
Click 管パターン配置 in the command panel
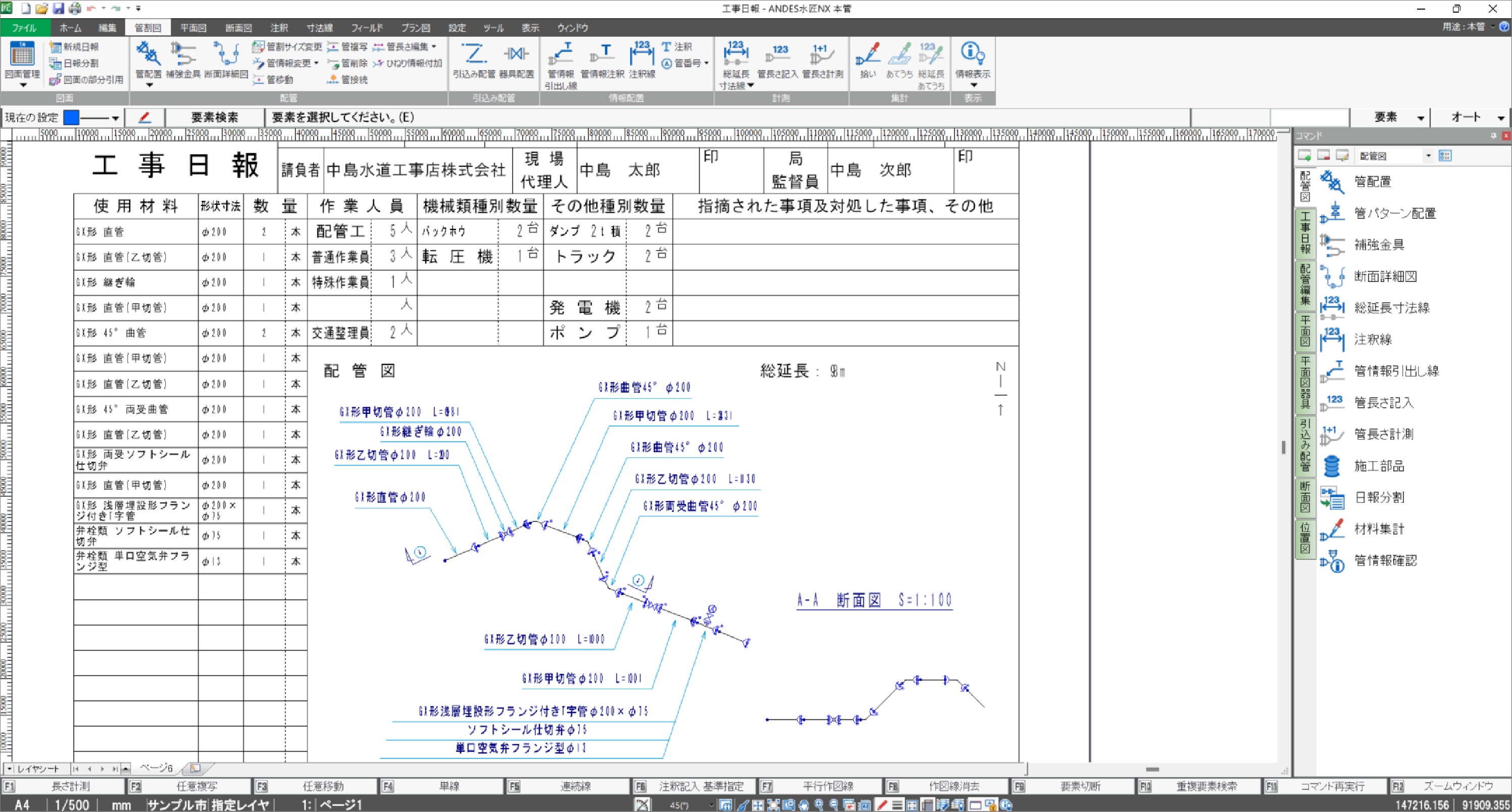coord(1378,213)
